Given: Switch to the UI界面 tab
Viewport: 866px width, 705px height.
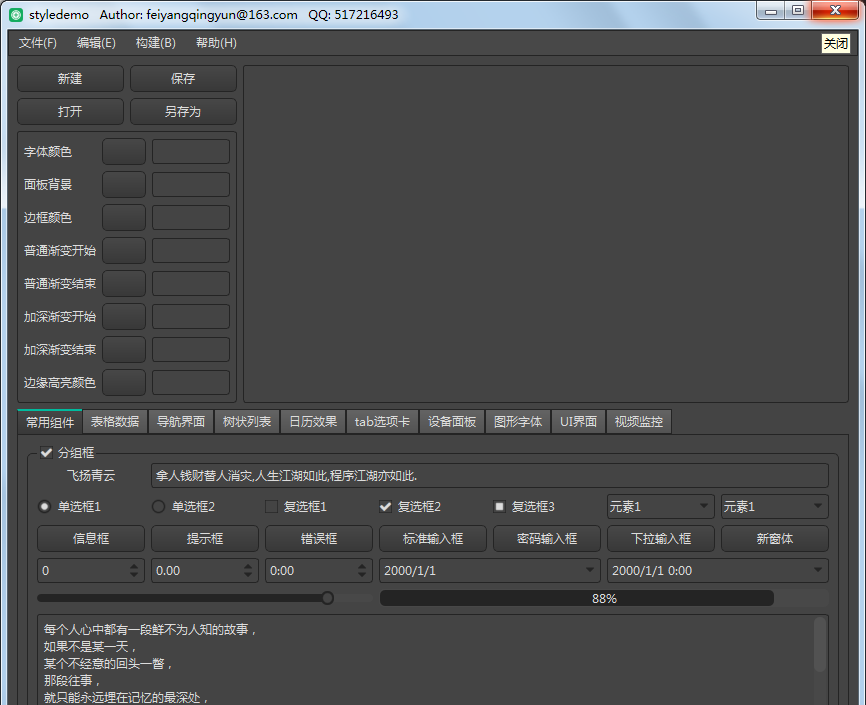Looking at the screenshot, I should [578, 422].
